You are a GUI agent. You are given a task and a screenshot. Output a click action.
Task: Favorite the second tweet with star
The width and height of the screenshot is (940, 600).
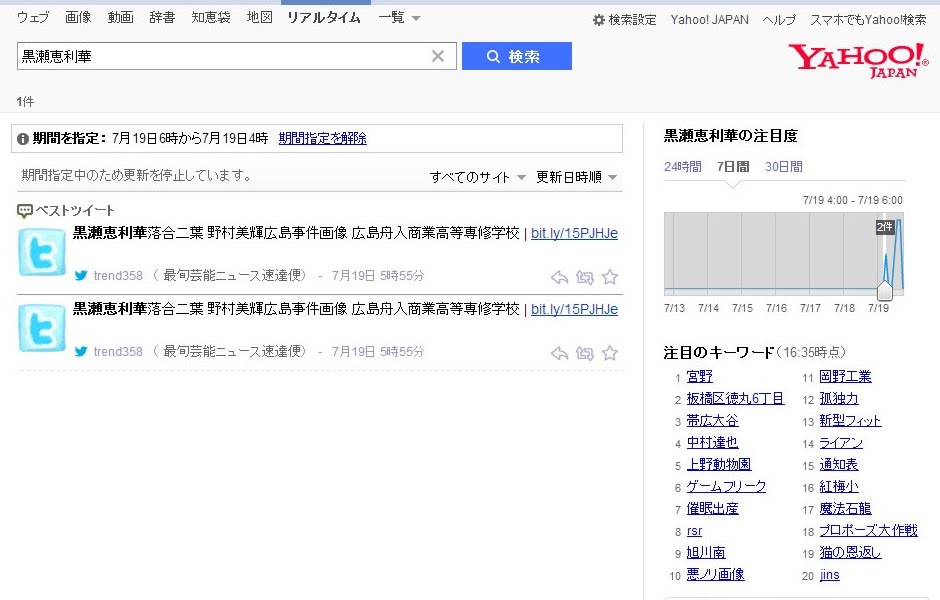(610, 352)
